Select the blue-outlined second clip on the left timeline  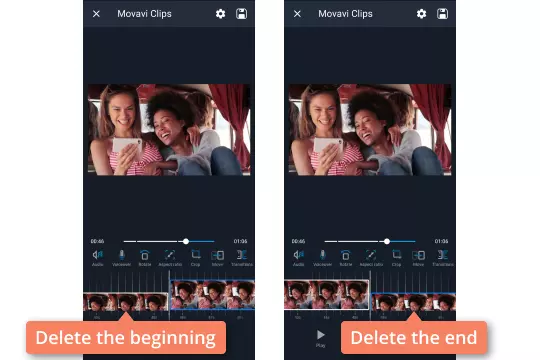point(213,295)
